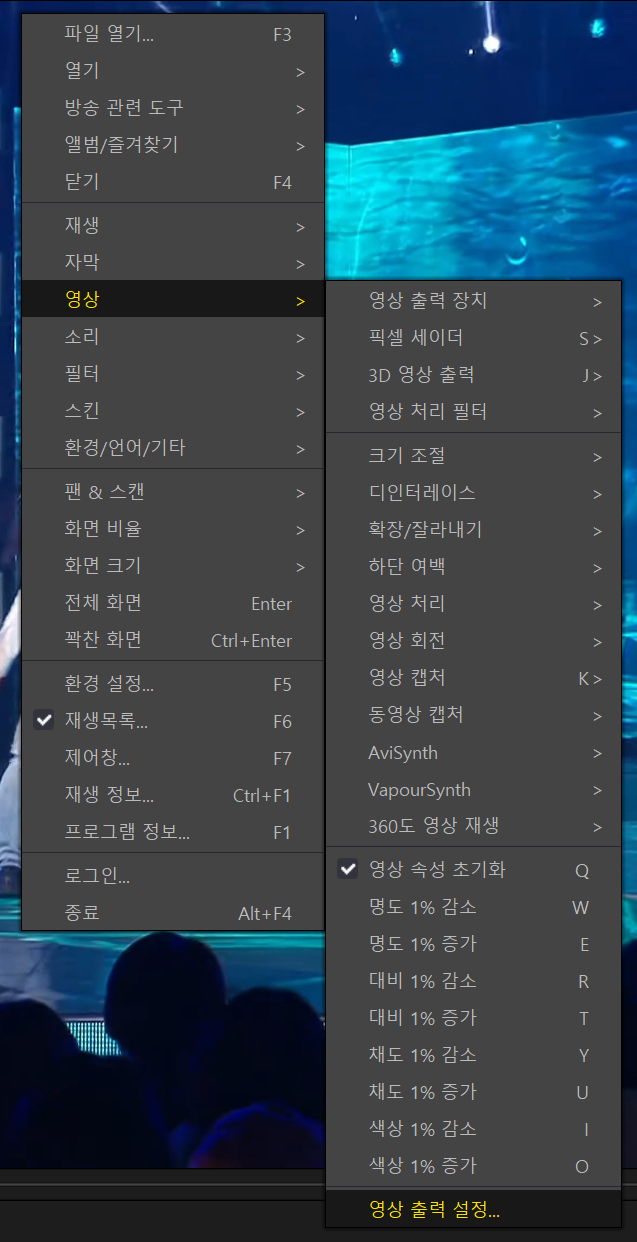Open 화면 비율 submenu
Viewport: 637px width, 1242px height.
[173, 529]
